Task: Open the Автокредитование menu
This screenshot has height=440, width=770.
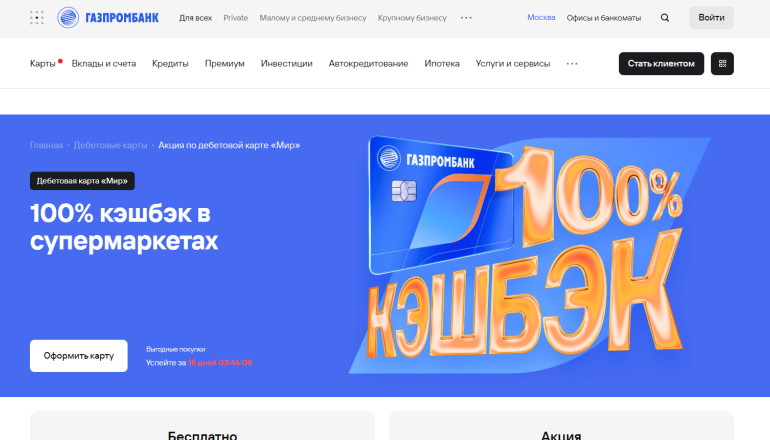Action: 368,63
